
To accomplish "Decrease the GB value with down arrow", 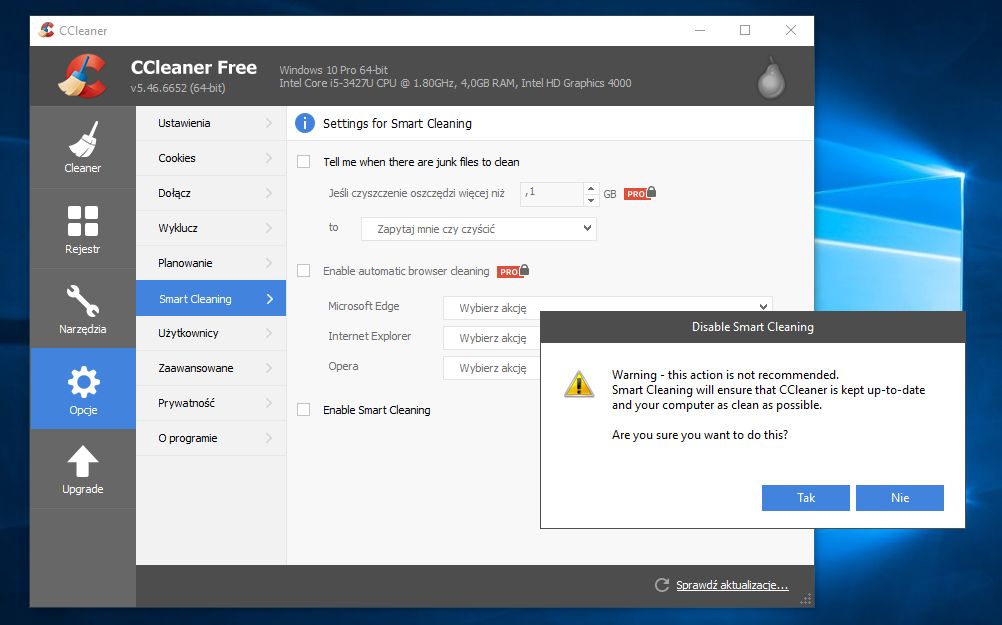I will pyautogui.click(x=591, y=200).
